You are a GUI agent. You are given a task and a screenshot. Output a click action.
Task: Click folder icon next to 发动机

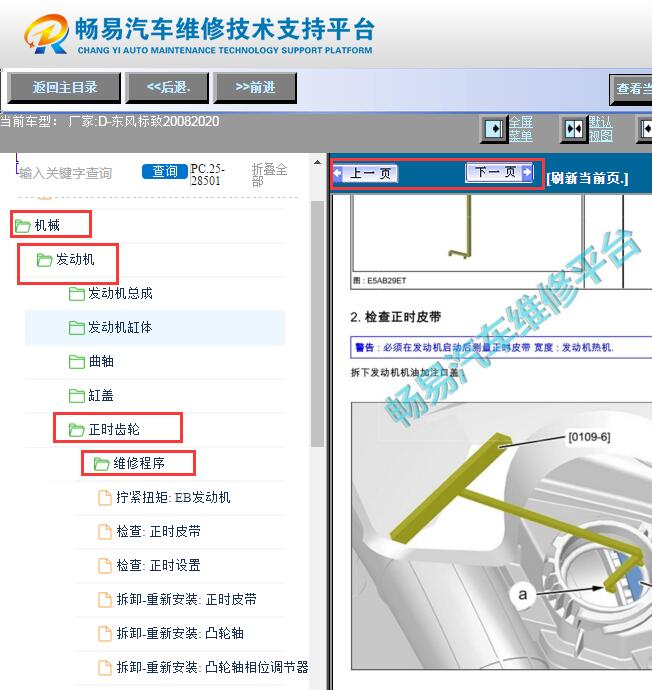pos(44,260)
